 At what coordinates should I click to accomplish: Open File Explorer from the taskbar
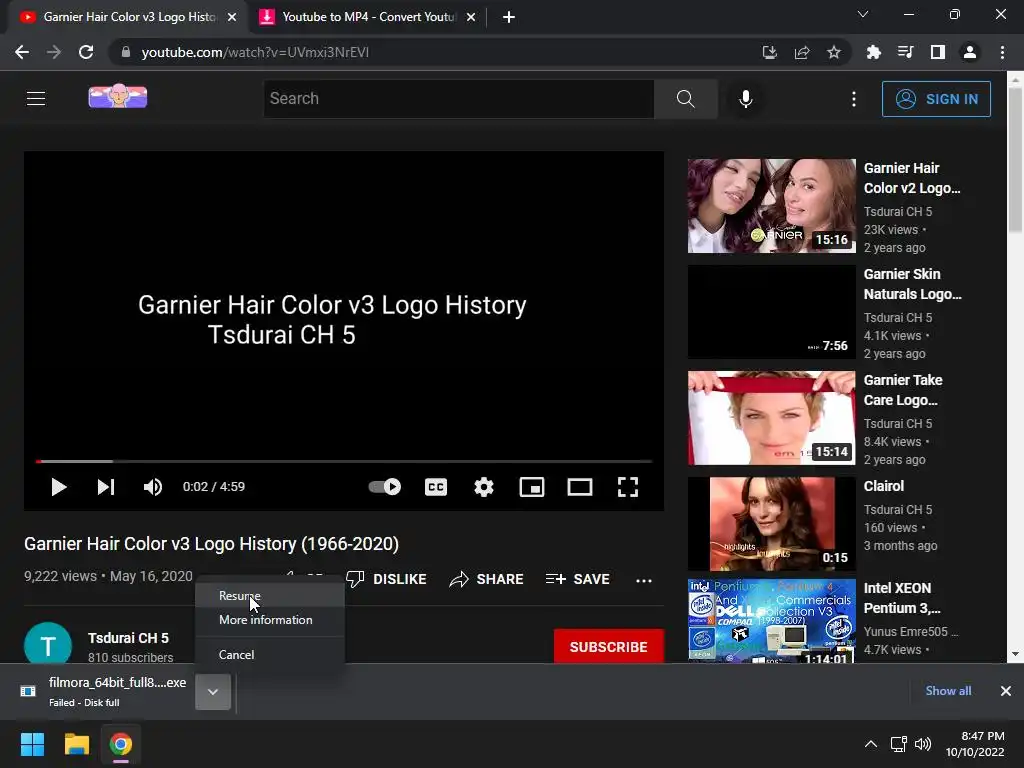pyautogui.click(x=76, y=744)
